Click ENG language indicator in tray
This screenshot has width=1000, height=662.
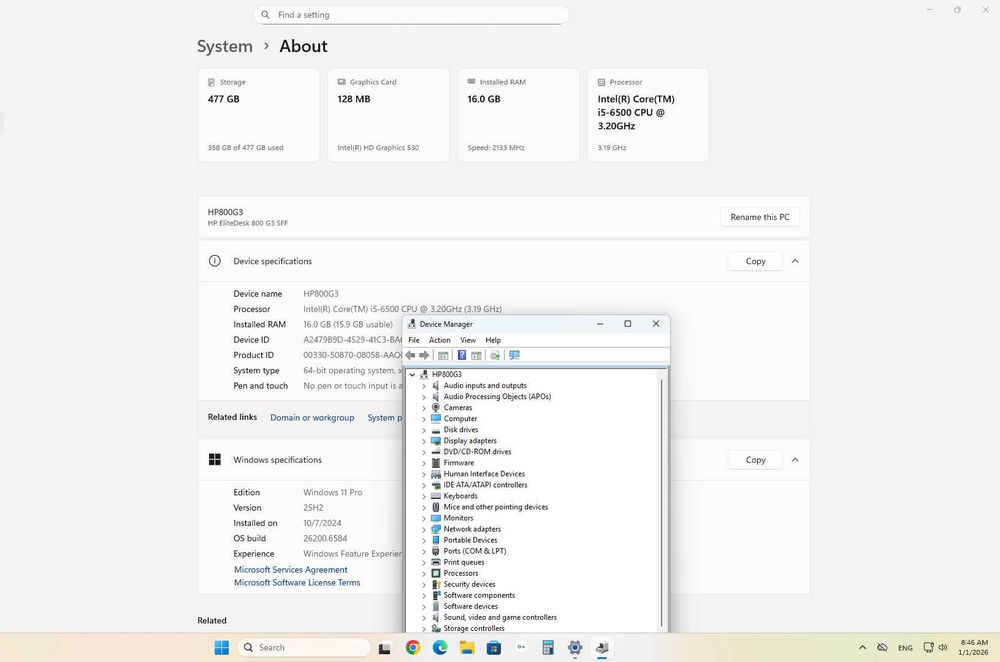pyautogui.click(x=905, y=647)
